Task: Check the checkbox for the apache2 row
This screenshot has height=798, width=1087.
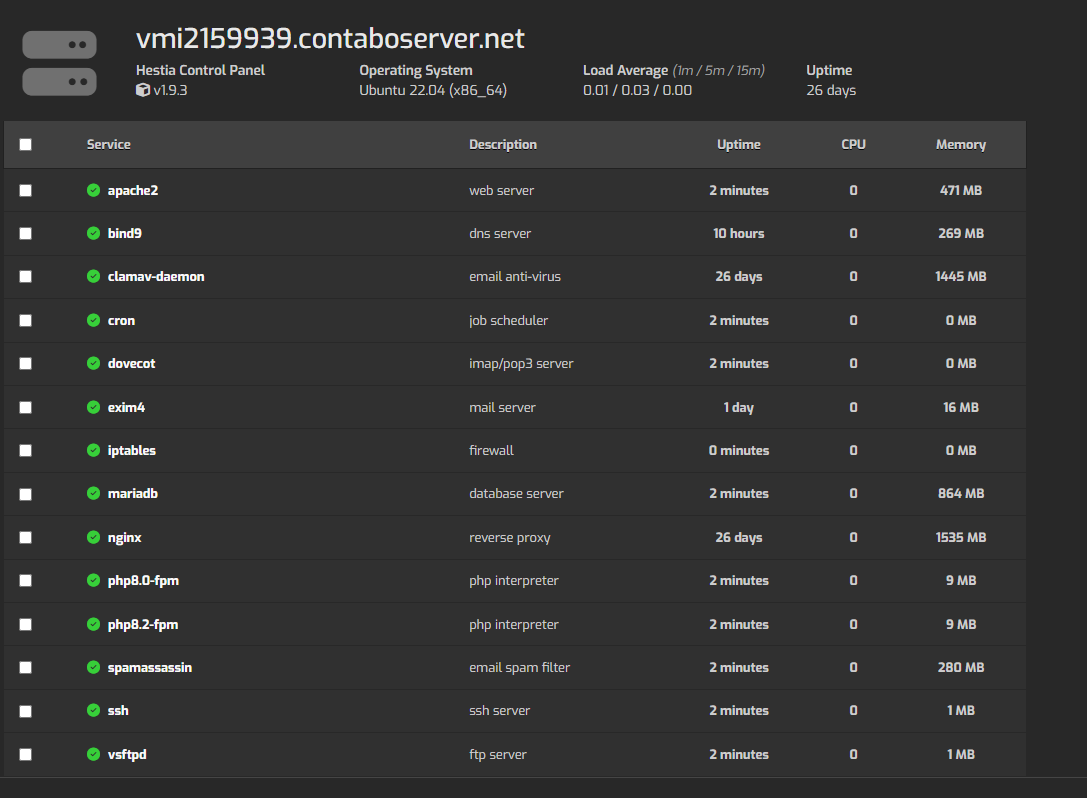Action: tap(25, 190)
